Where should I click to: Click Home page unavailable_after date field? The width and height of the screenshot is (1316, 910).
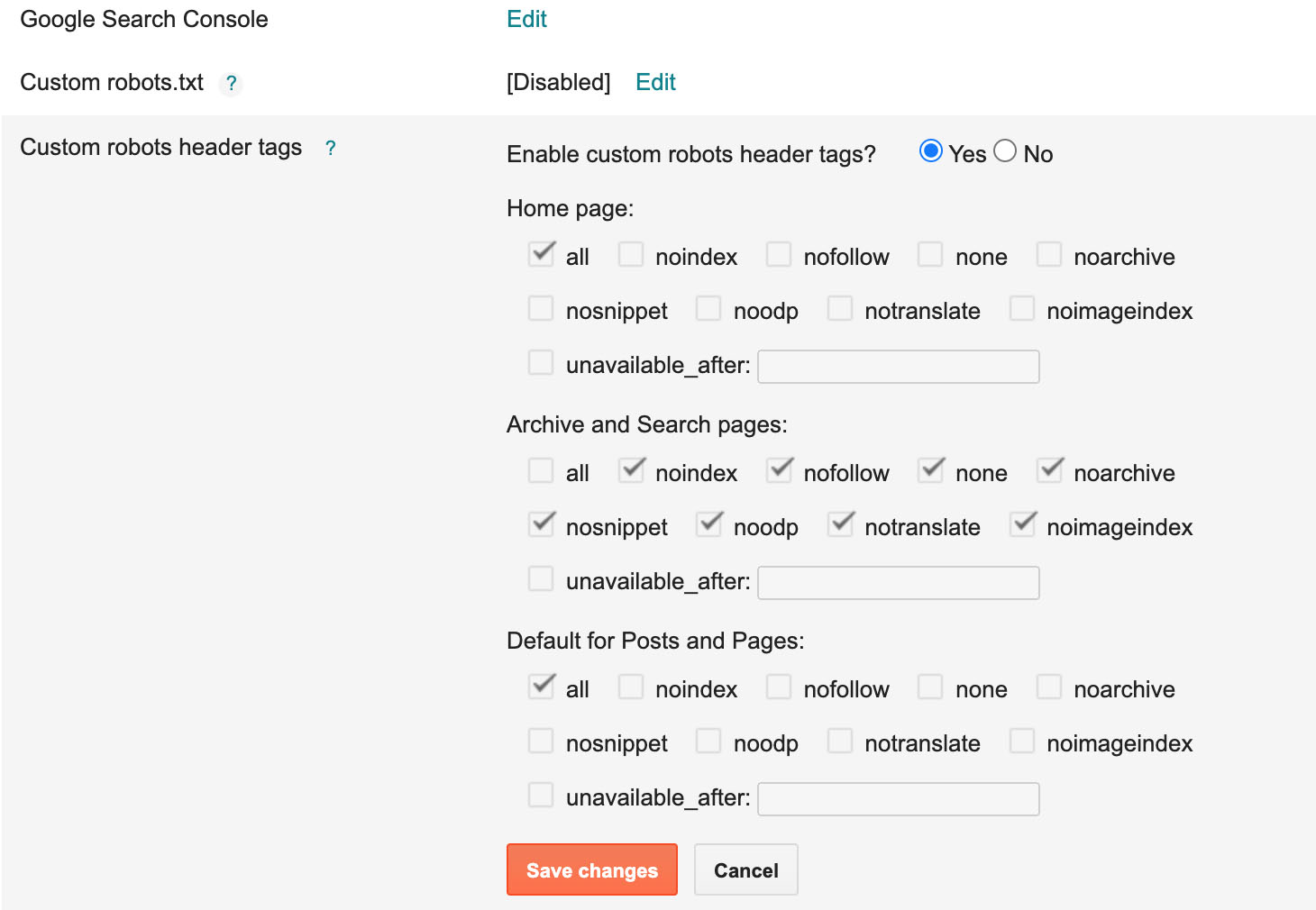pyautogui.click(x=898, y=367)
